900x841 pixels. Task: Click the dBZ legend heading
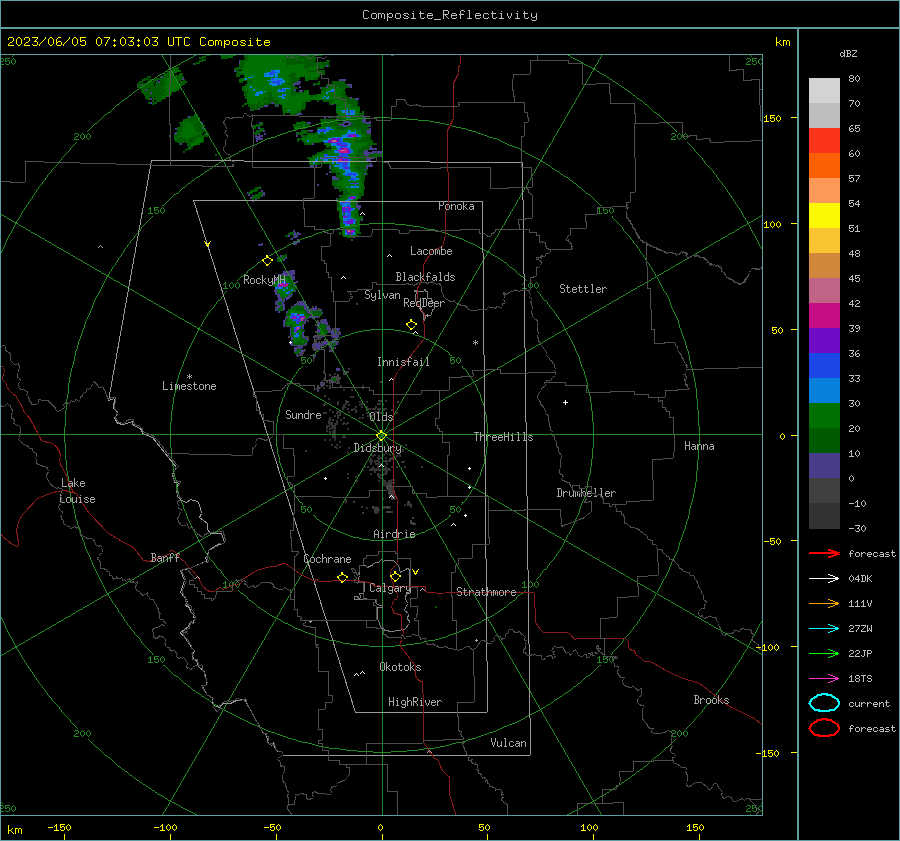pyautogui.click(x=848, y=53)
